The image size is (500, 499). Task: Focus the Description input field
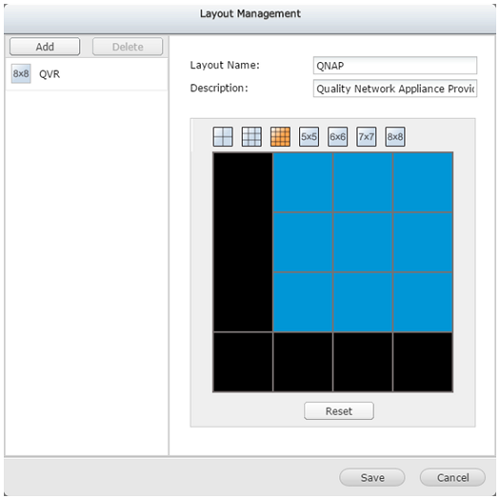[395, 88]
